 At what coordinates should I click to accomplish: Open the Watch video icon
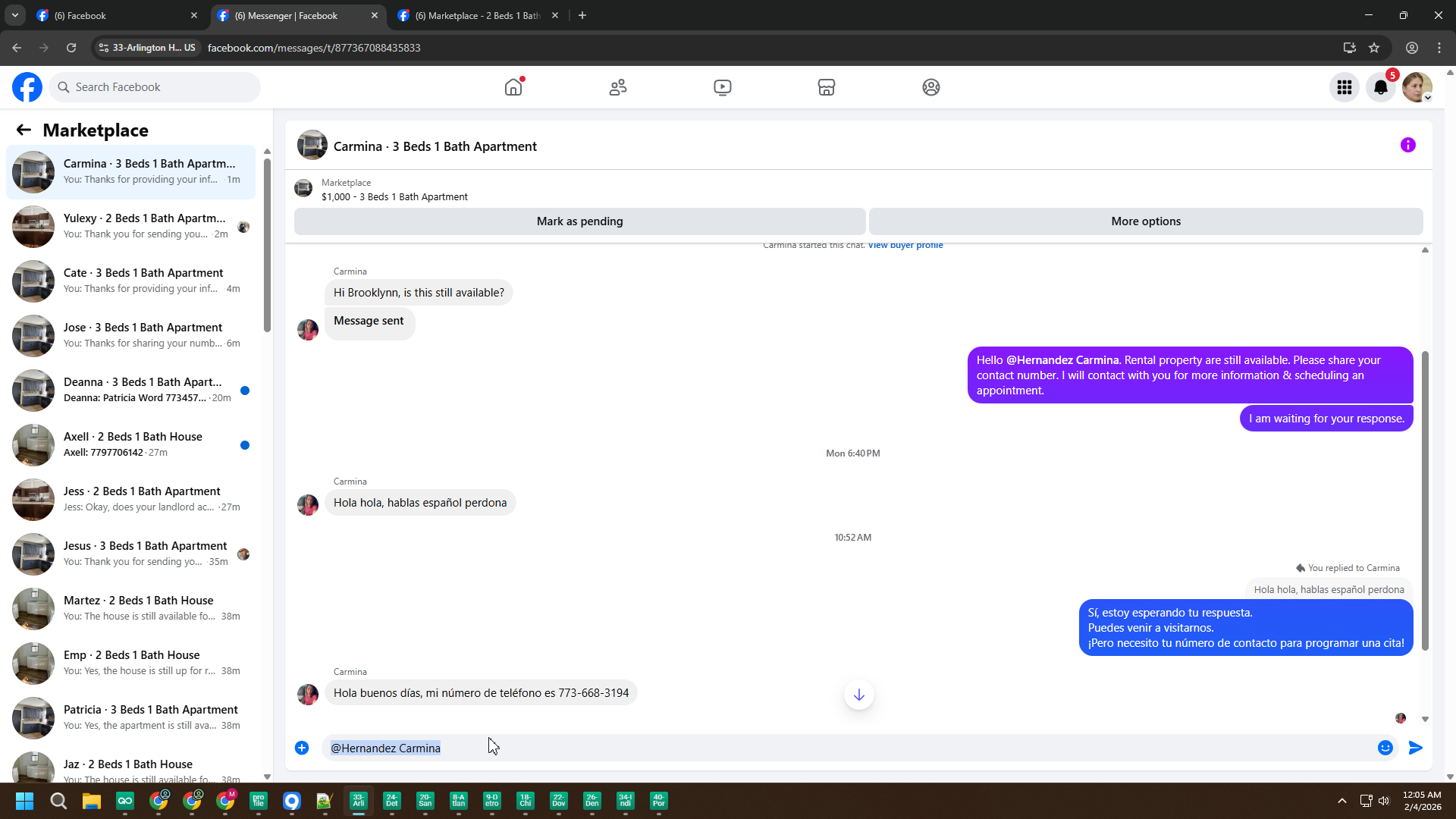(722, 87)
